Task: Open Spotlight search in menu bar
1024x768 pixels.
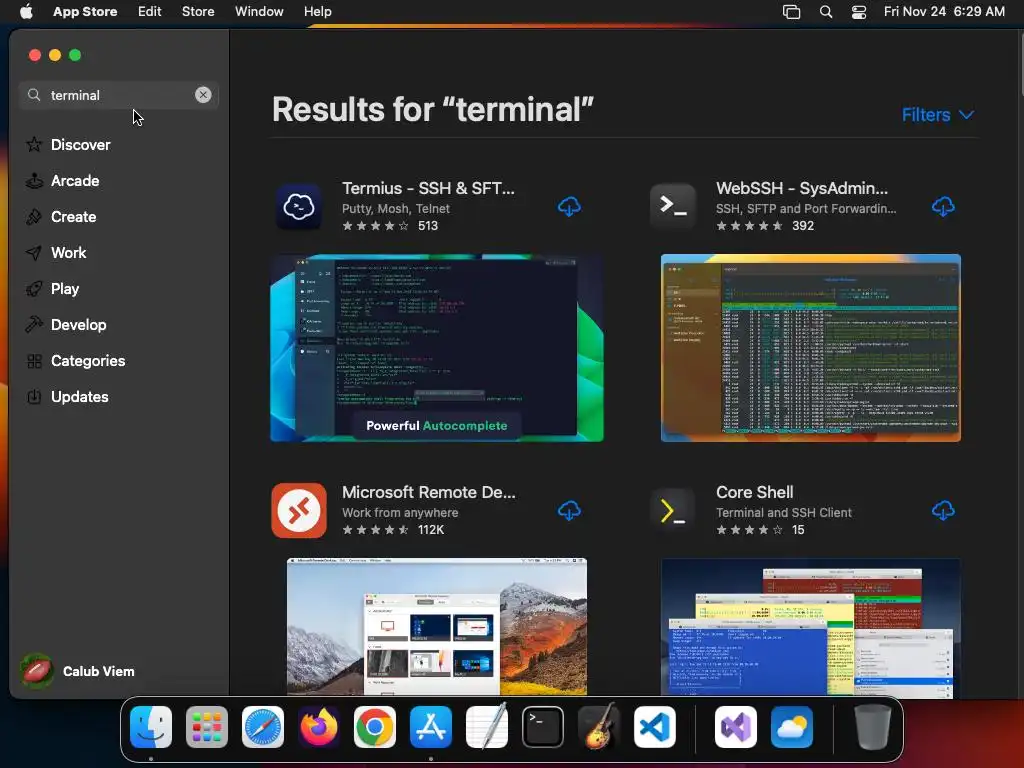Action: tap(825, 12)
